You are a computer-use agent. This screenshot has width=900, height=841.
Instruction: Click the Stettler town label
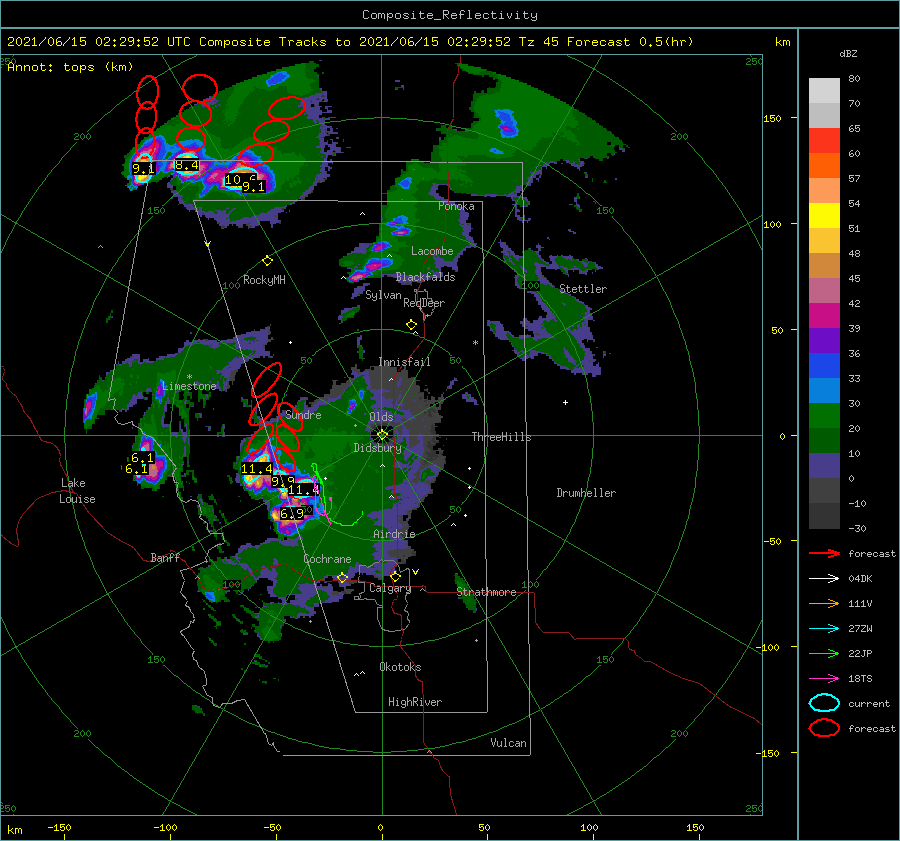pos(583,289)
